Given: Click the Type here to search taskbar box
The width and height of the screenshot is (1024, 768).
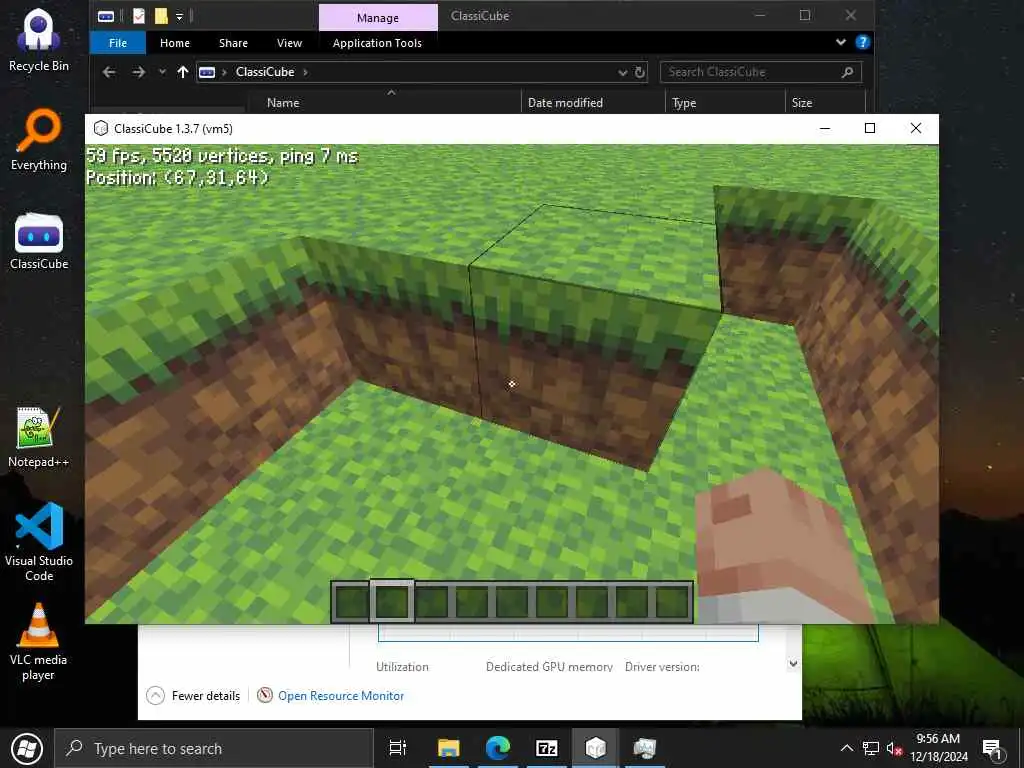Looking at the screenshot, I should point(214,748).
